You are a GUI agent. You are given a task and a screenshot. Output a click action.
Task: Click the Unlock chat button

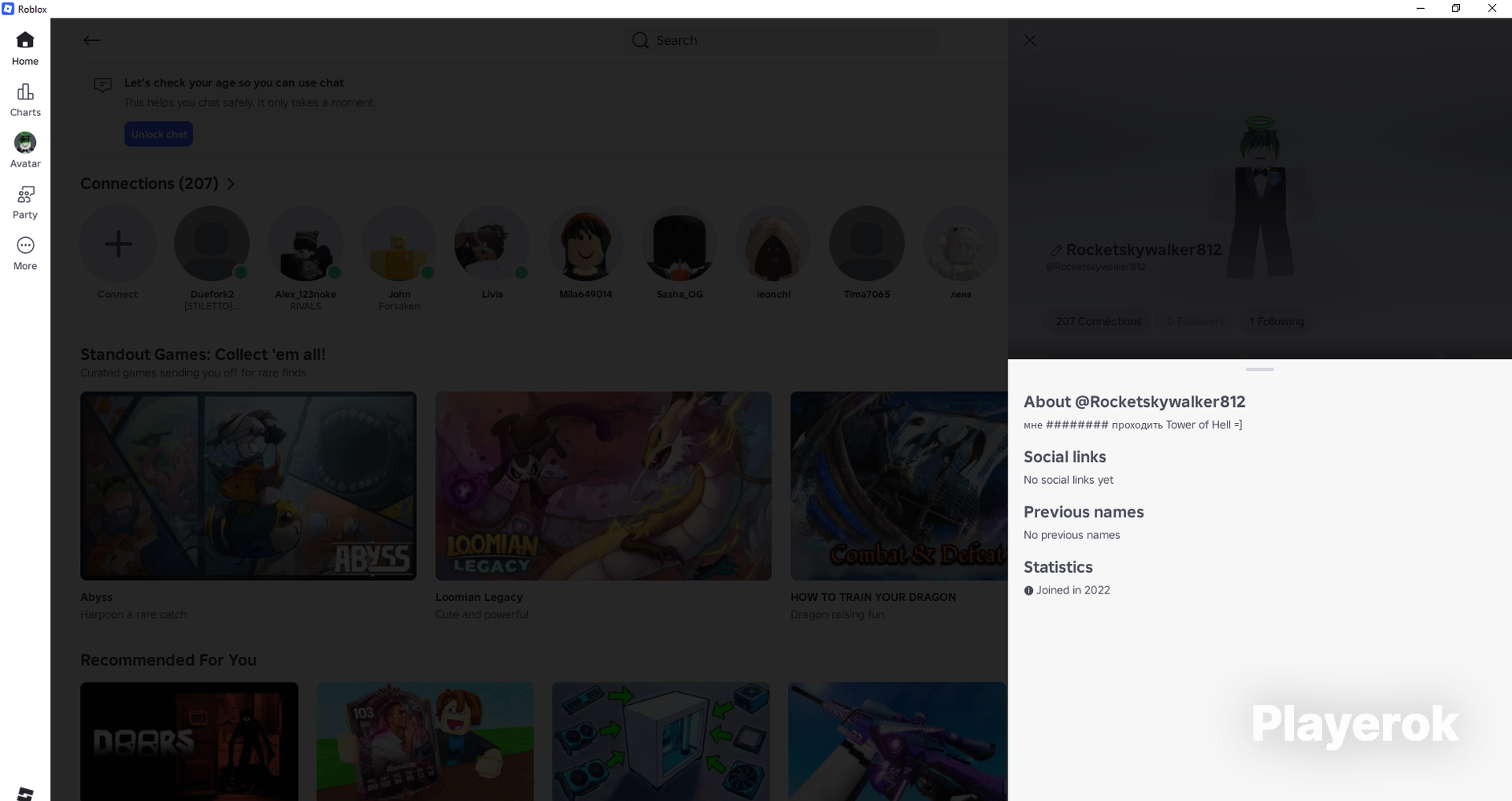click(159, 134)
